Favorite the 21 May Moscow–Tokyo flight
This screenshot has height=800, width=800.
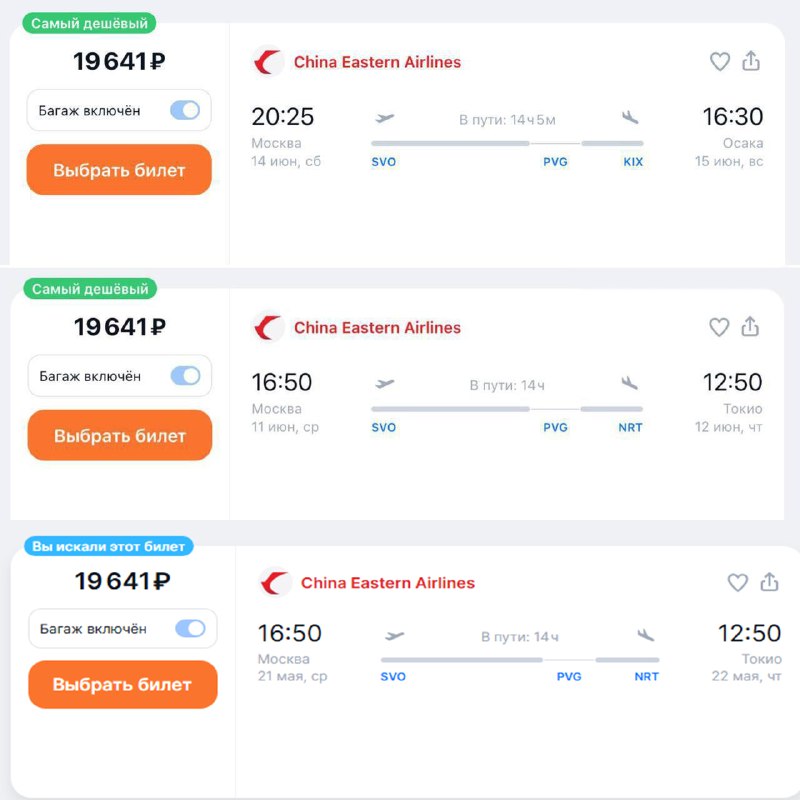pyautogui.click(x=737, y=582)
